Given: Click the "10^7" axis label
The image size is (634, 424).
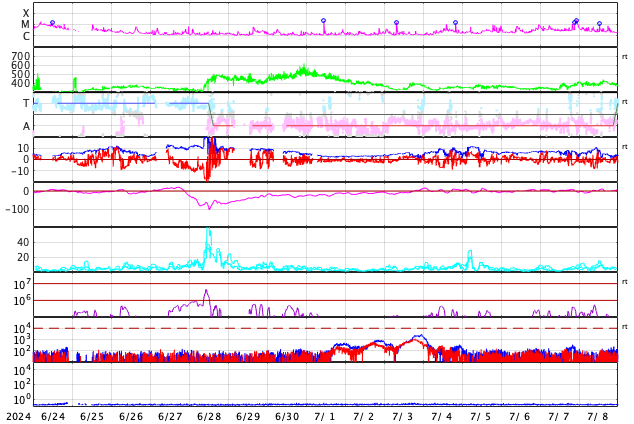Looking at the screenshot, I should tap(22, 284).
